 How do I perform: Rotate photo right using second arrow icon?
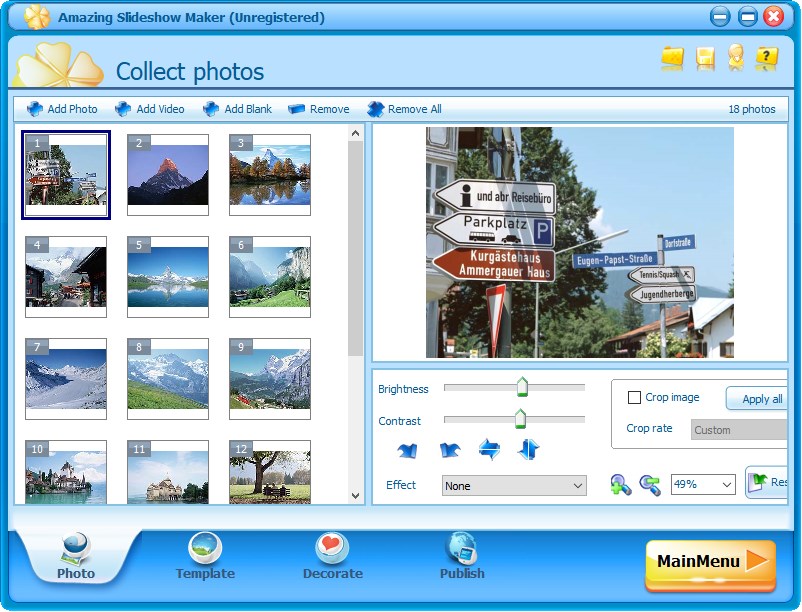(450, 450)
